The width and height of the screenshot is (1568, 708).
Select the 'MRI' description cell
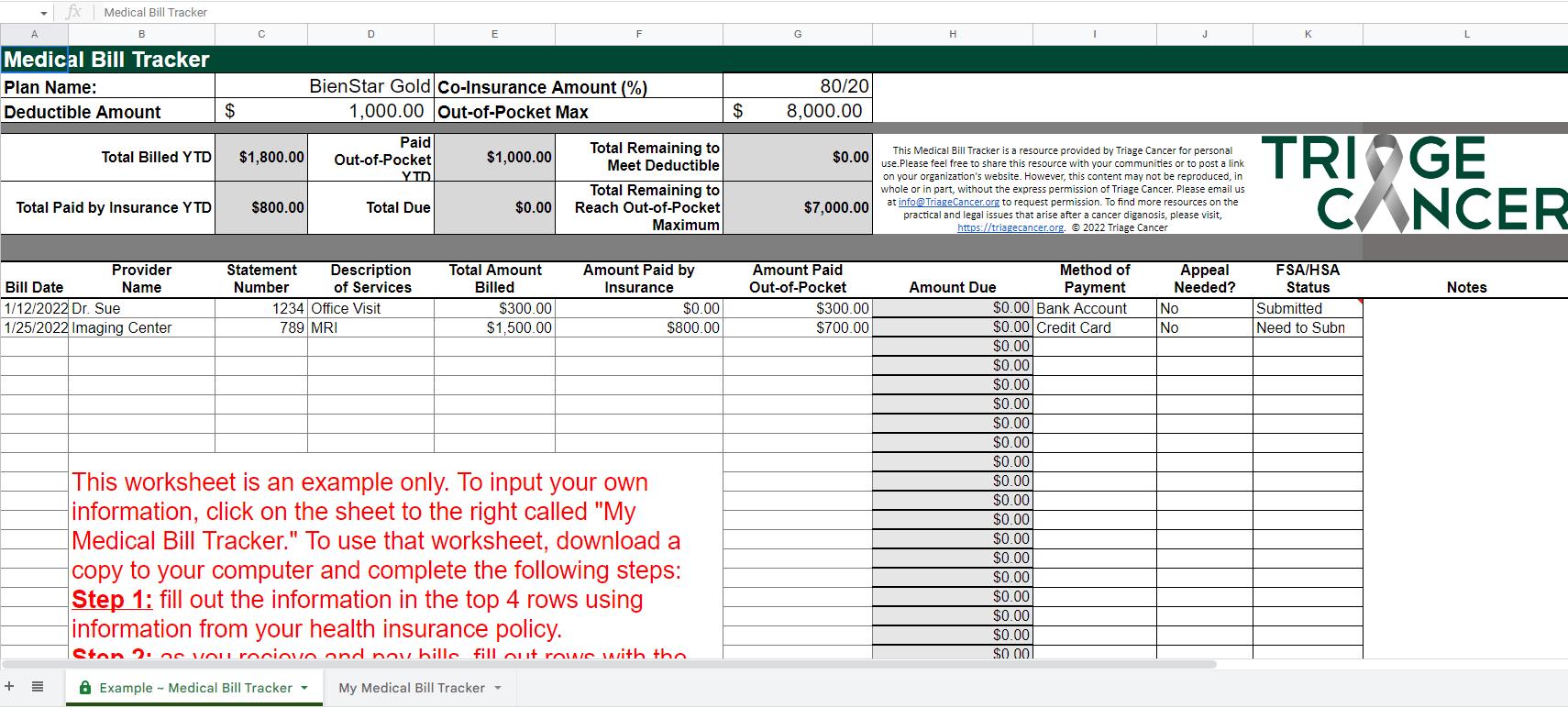point(371,328)
